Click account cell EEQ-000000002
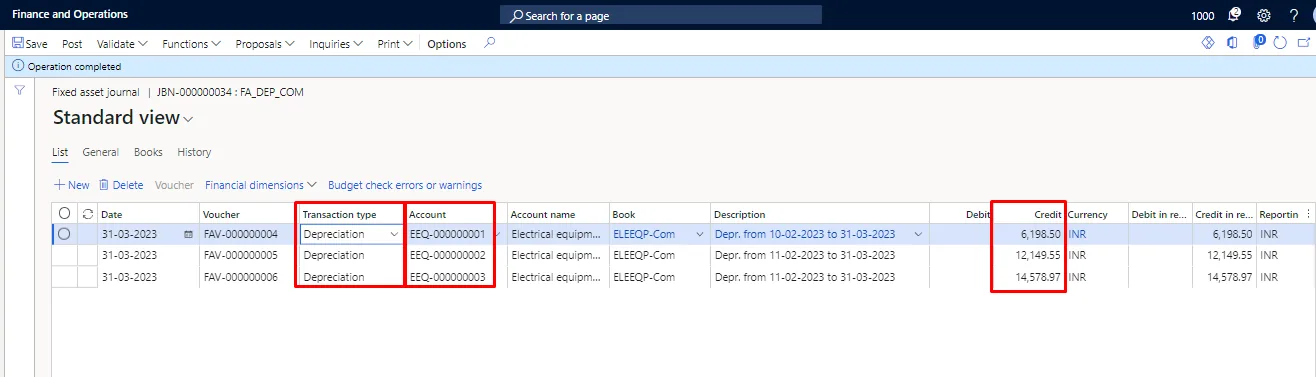1316x377 pixels. (448, 255)
